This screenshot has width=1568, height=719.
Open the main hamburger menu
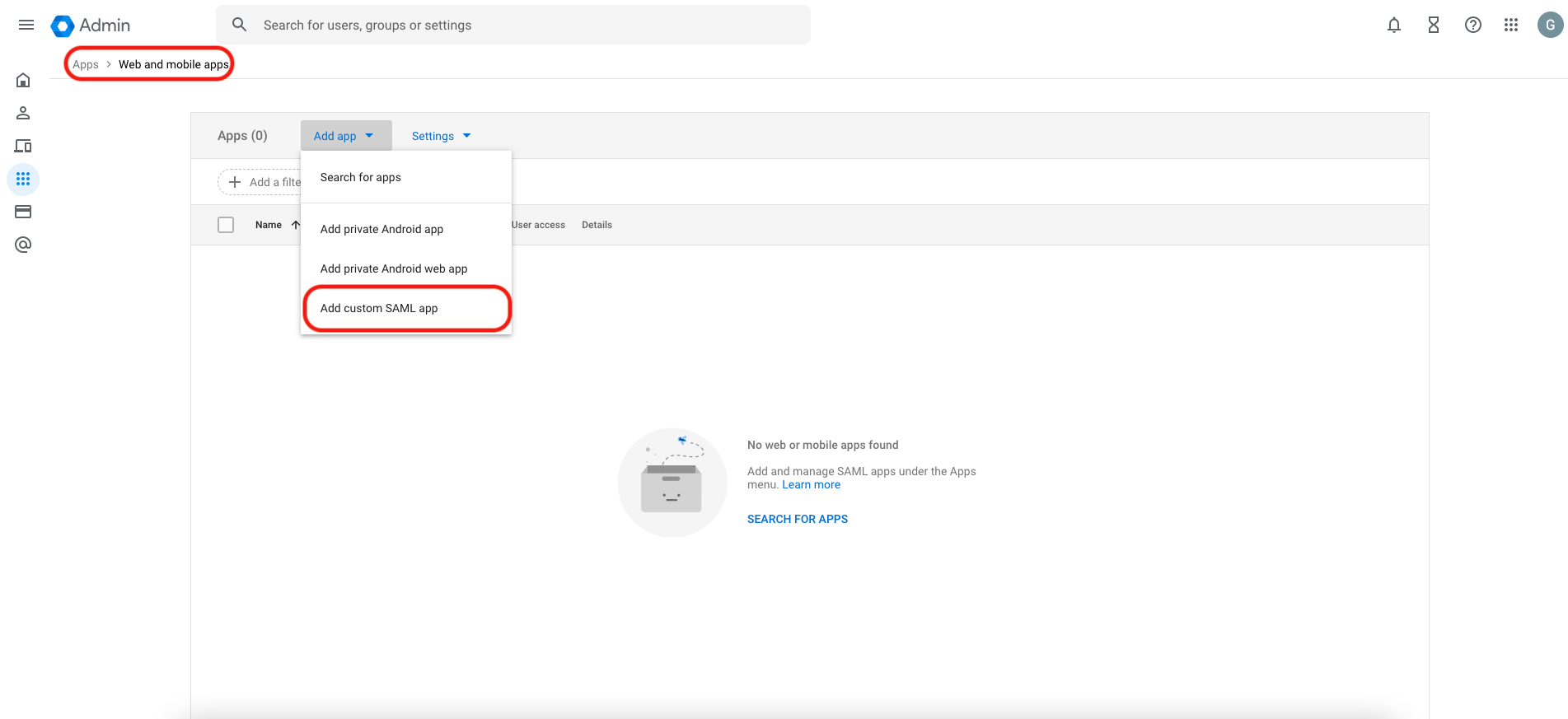[x=26, y=25]
